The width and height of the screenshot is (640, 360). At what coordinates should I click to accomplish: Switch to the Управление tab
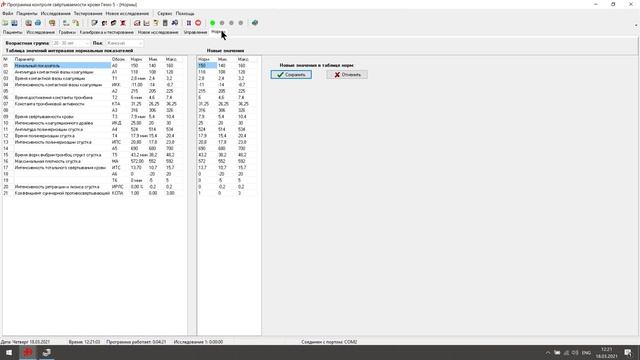point(195,32)
